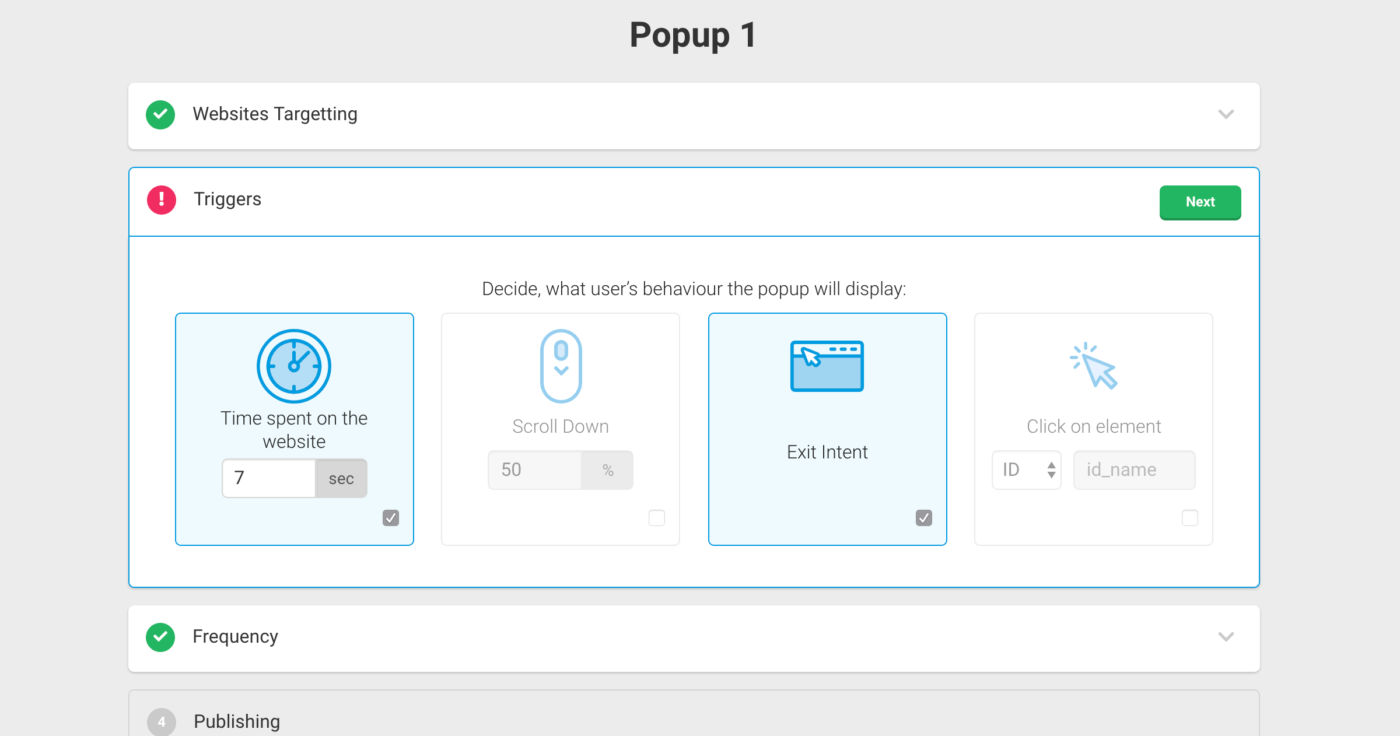This screenshot has height=736, width=1400.
Task: Click the seconds input field showing 7
Action: 269,478
